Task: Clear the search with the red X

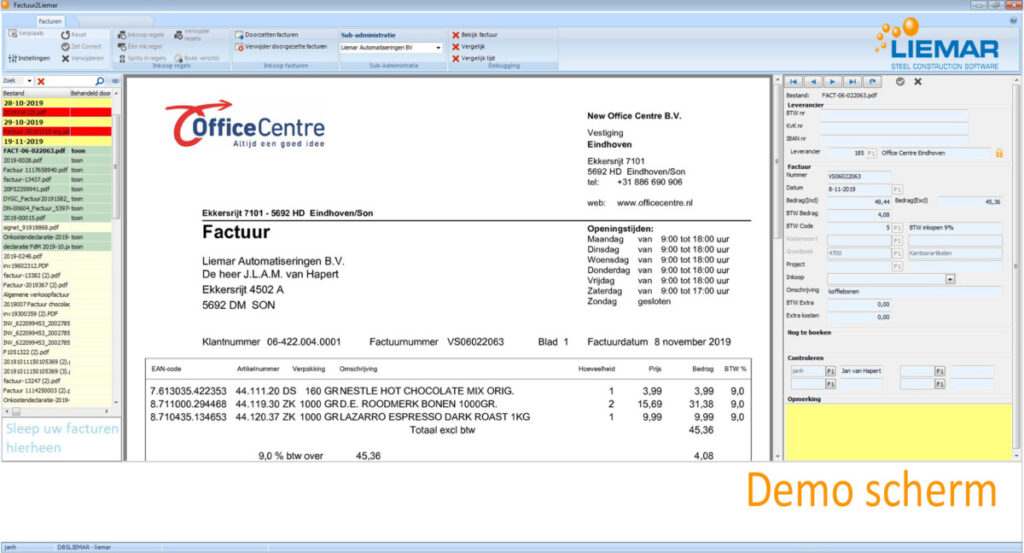Action: click(x=41, y=81)
